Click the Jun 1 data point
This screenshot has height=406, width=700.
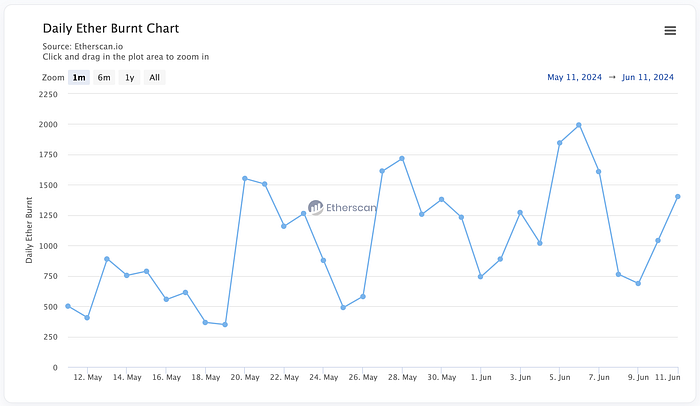[x=481, y=276]
